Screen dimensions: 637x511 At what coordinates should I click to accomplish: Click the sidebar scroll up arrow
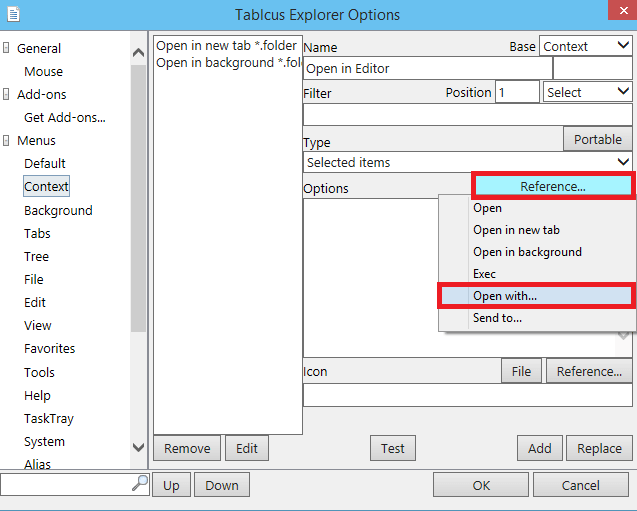(x=138, y=52)
